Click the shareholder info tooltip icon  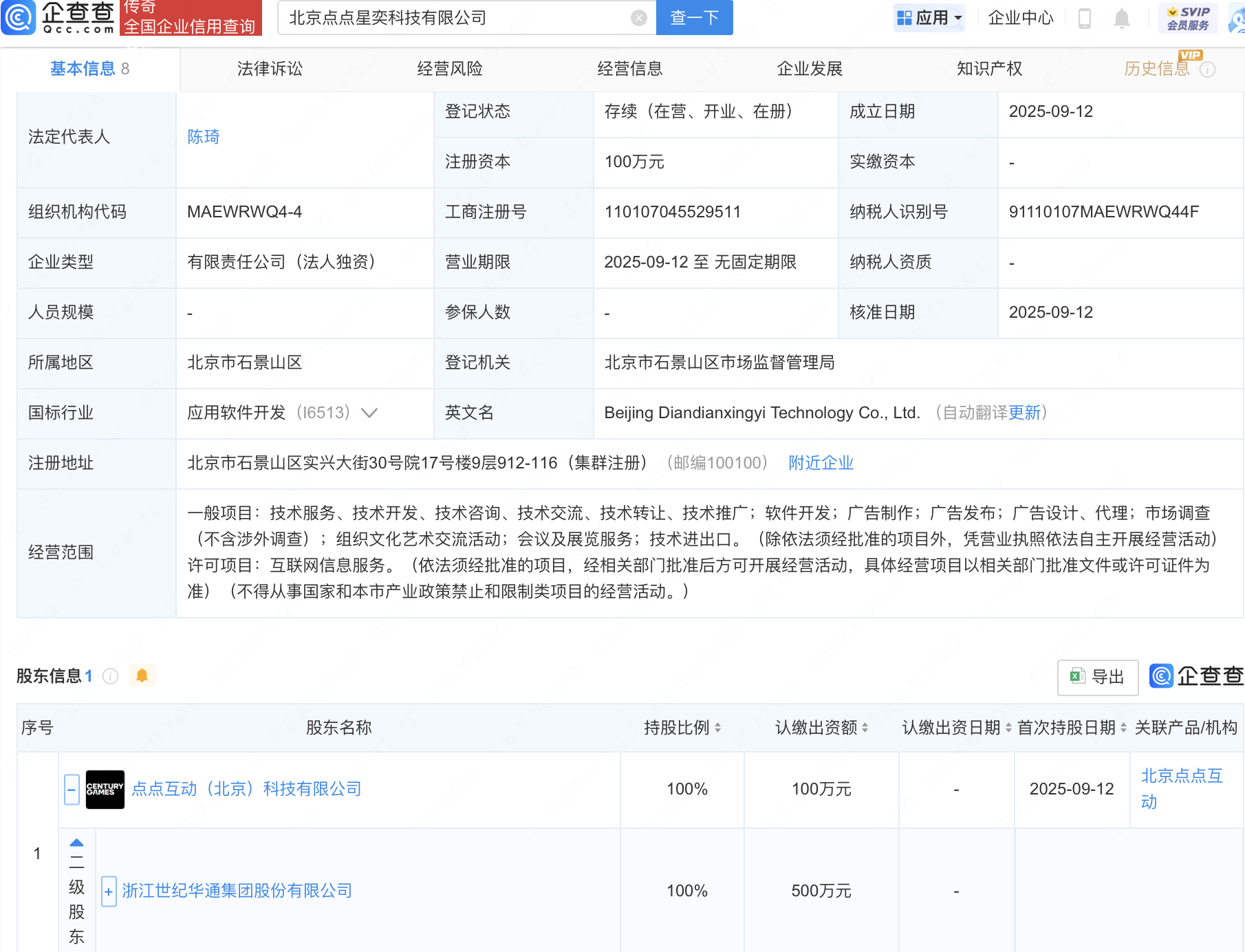(x=110, y=677)
